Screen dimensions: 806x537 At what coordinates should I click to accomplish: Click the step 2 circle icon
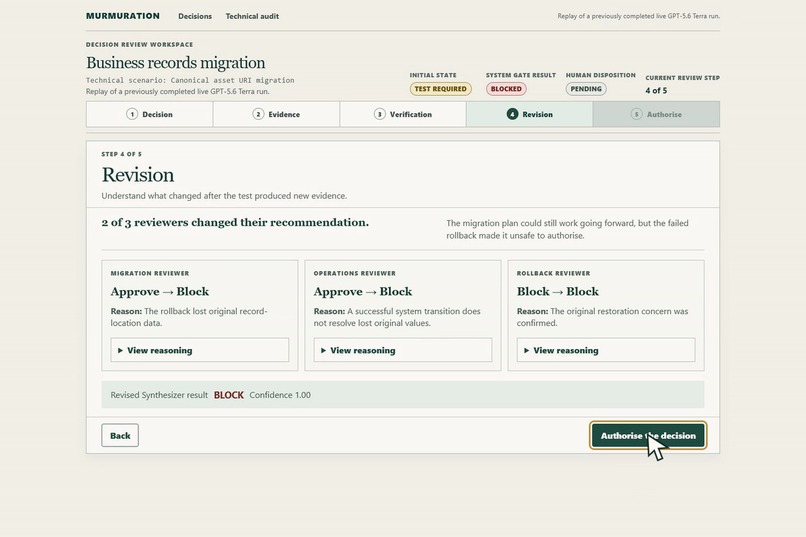tap(259, 114)
